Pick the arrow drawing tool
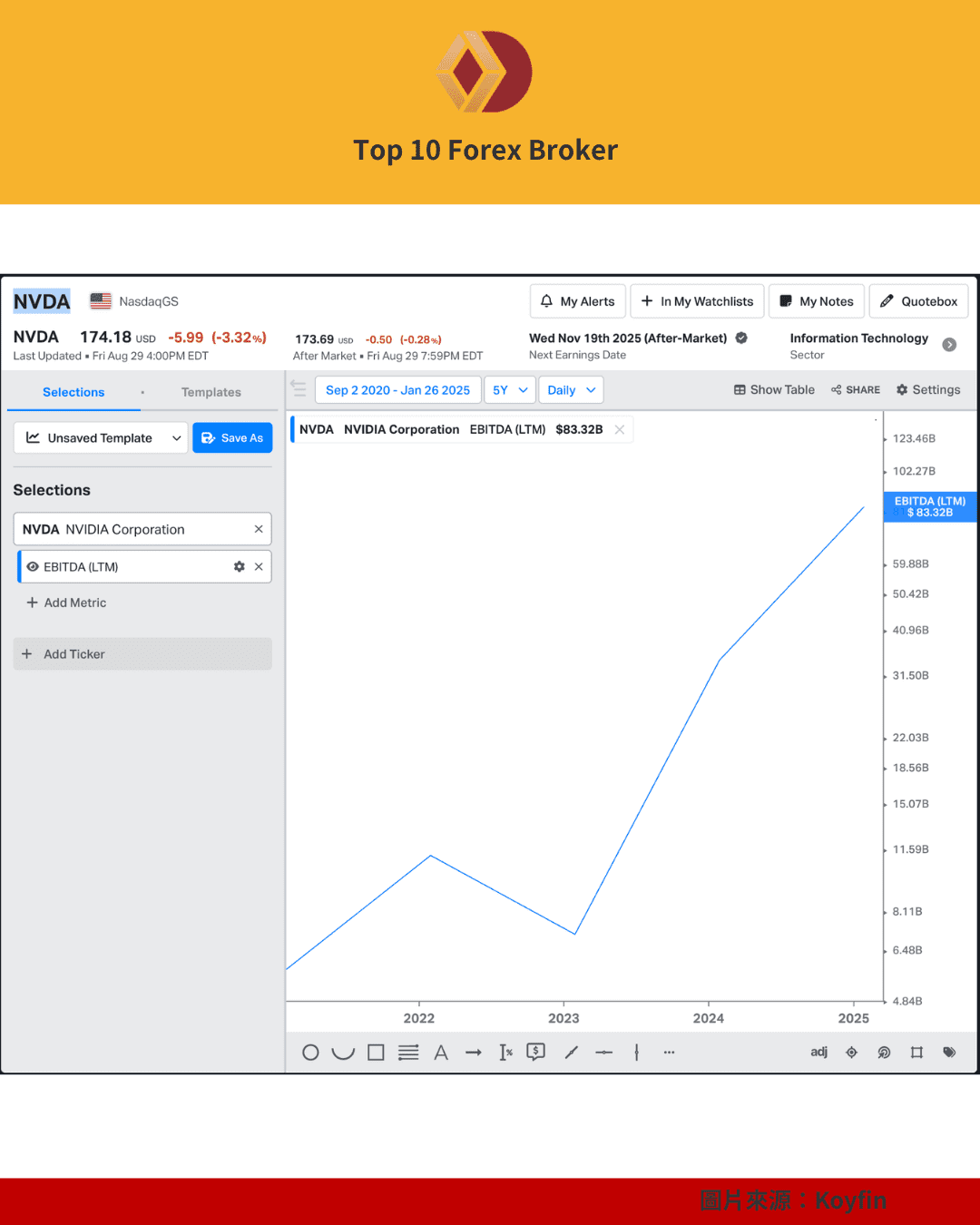This screenshot has height=1225, width=980. pyautogui.click(x=474, y=1053)
